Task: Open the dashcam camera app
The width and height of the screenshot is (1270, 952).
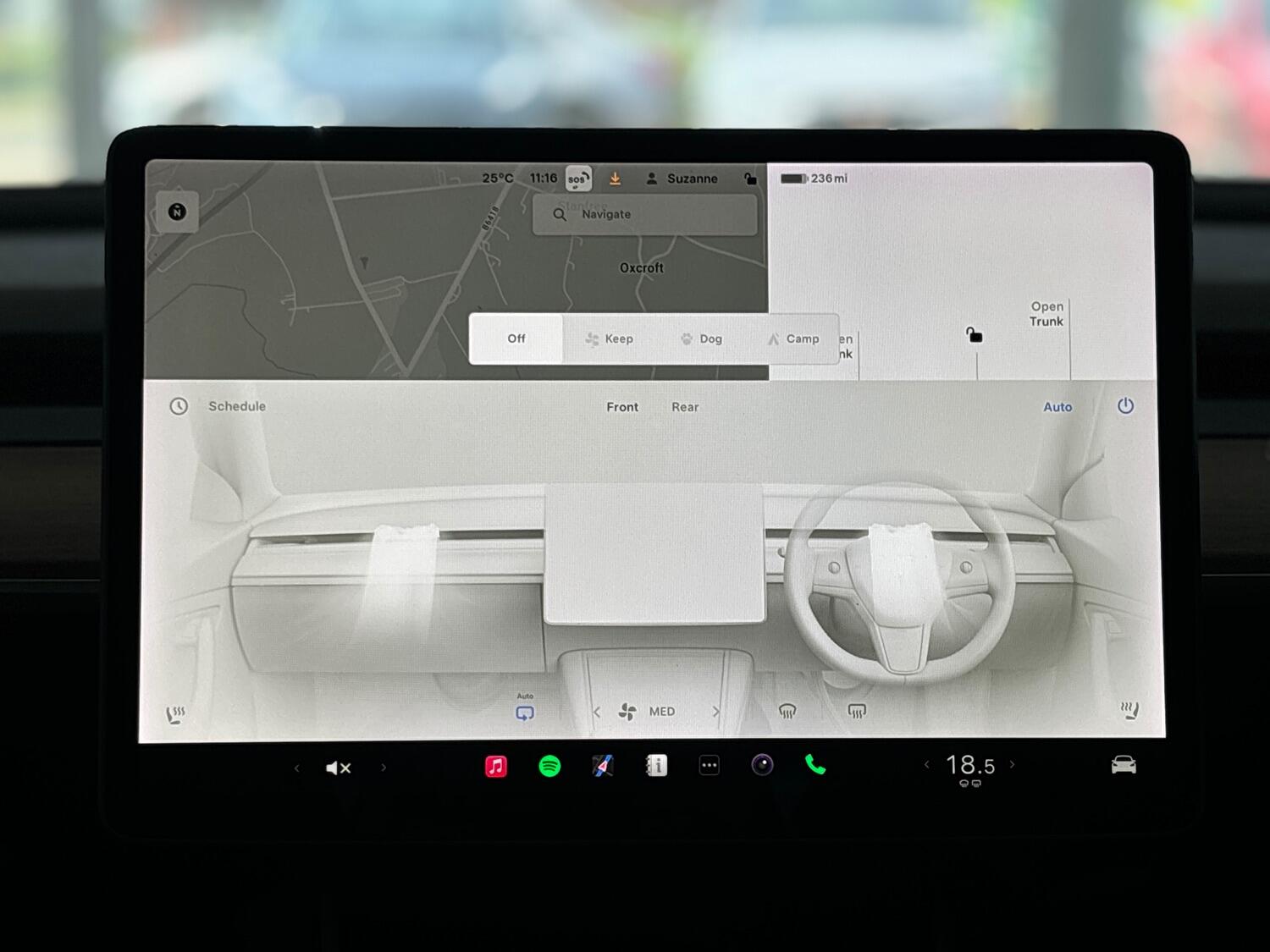Action: tap(762, 766)
